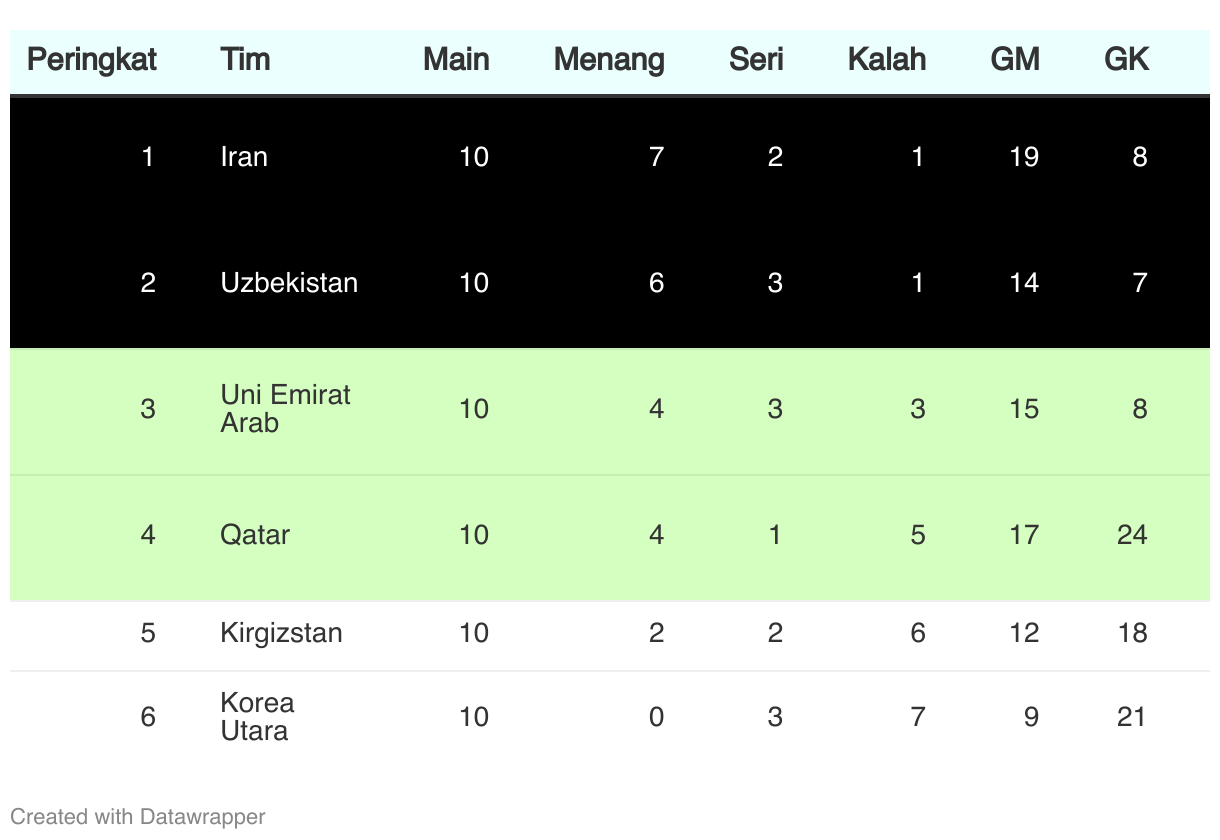Image resolution: width=1220 pixels, height=840 pixels.
Task: Click Korea Utara's Menang value 0
Action: click(656, 717)
